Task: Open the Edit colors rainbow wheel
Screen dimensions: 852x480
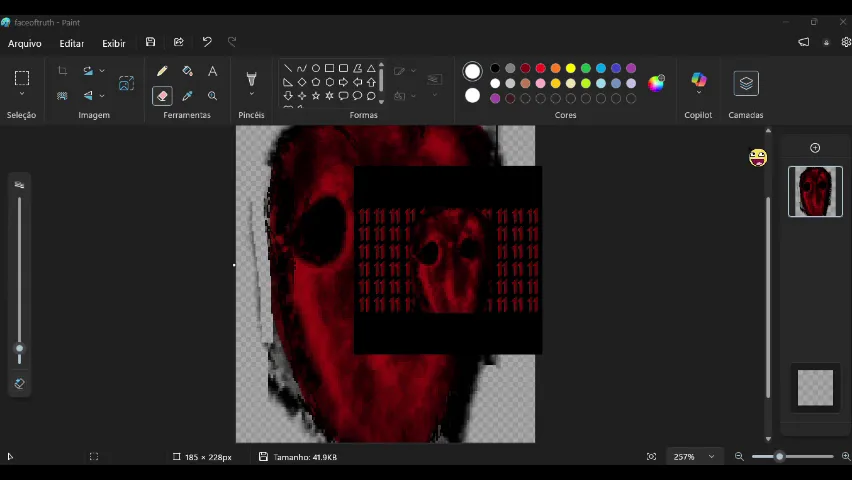Action: coord(656,83)
